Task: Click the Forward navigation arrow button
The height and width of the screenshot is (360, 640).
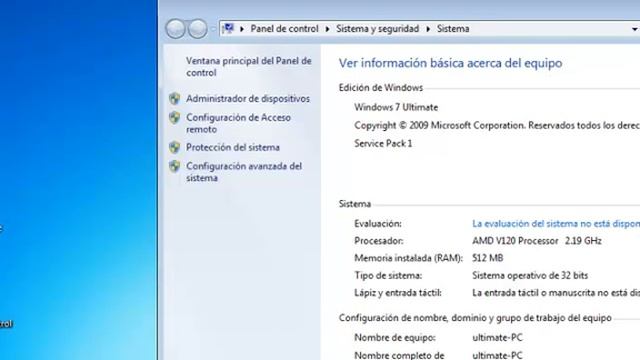Action: pyautogui.click(x=198, y=29)
